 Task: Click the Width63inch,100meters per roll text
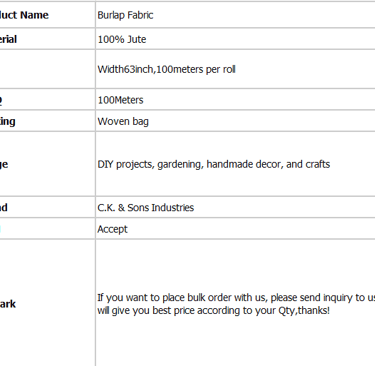coord(166,69)
